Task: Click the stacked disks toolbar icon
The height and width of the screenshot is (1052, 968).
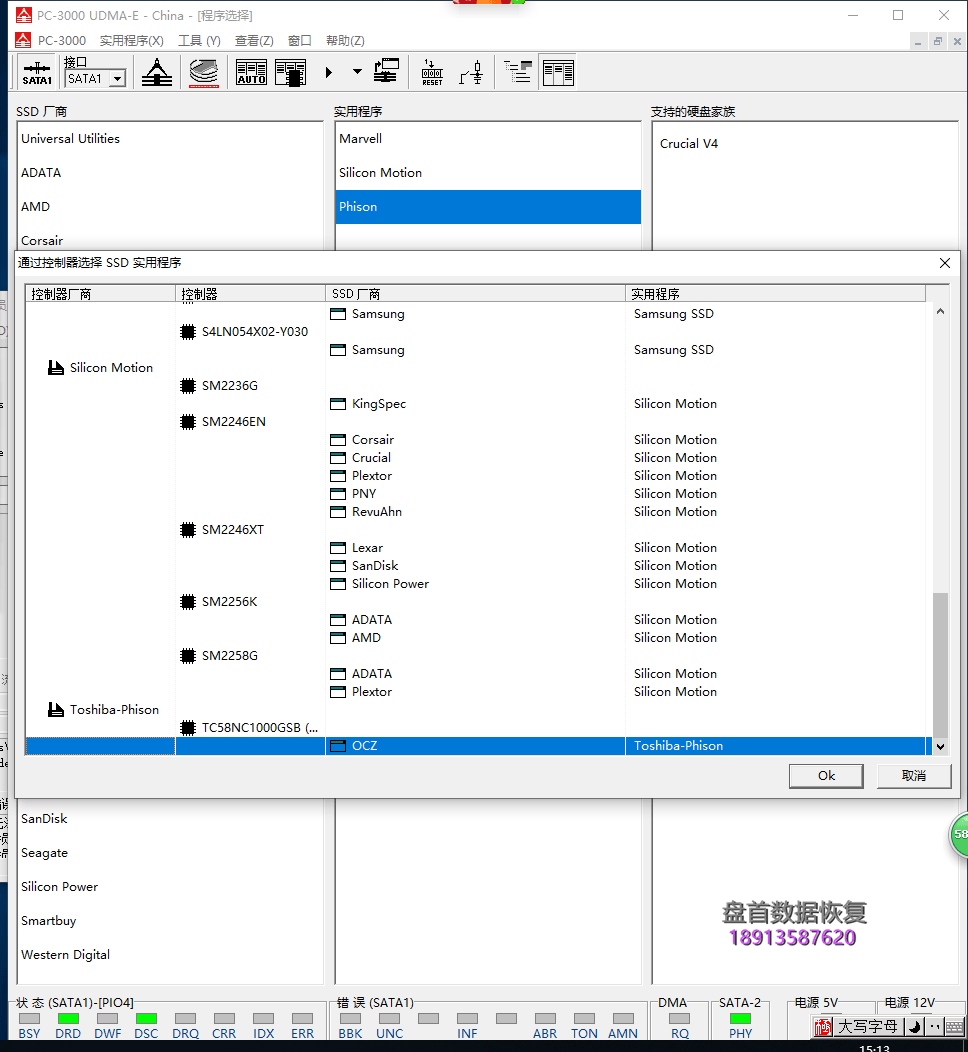Action: (204, 72)
